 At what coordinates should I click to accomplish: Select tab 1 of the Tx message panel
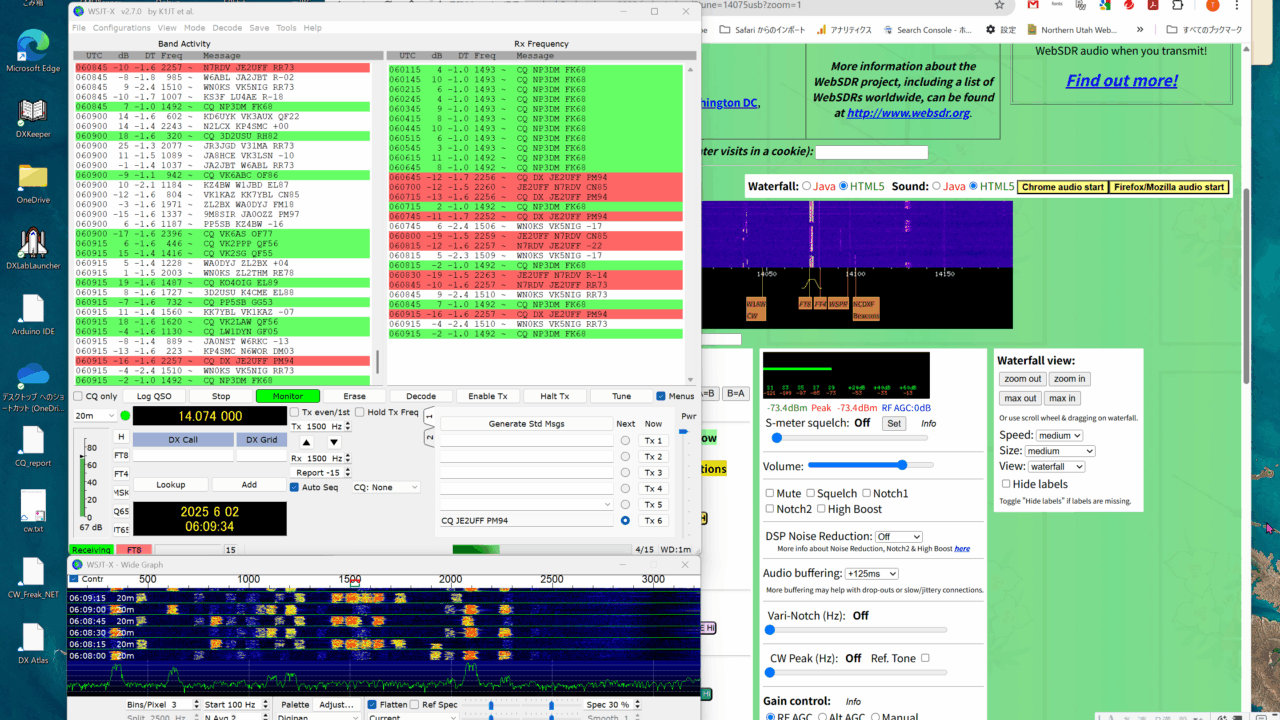point(430,416)
